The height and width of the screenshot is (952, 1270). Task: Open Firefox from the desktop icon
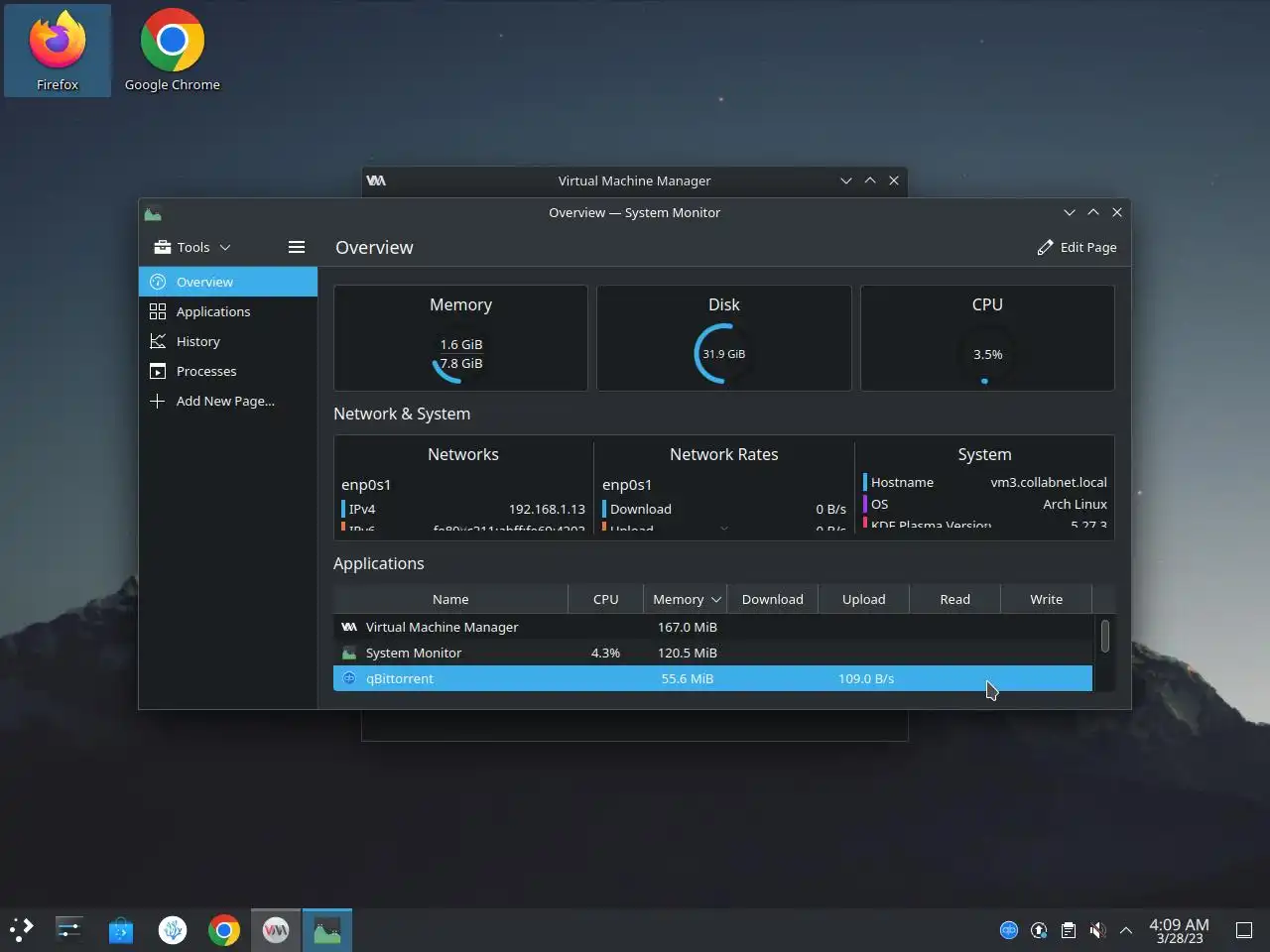(58, 51)
